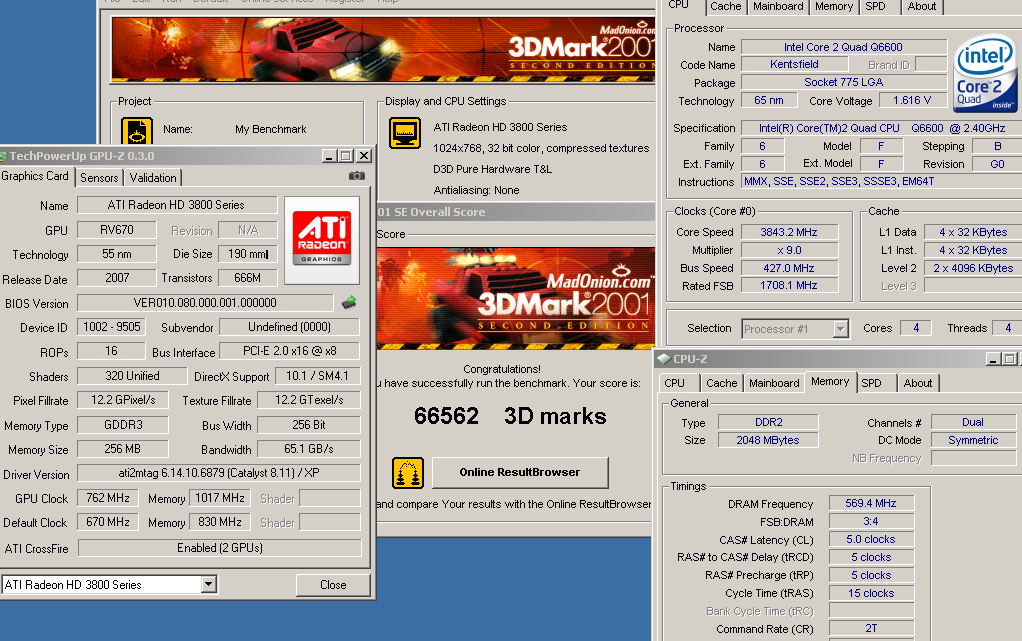Click the BIOS upload green chip icon
This screenshot has width=1022, height=641.
pyautogui.click(x=349, y=302)
